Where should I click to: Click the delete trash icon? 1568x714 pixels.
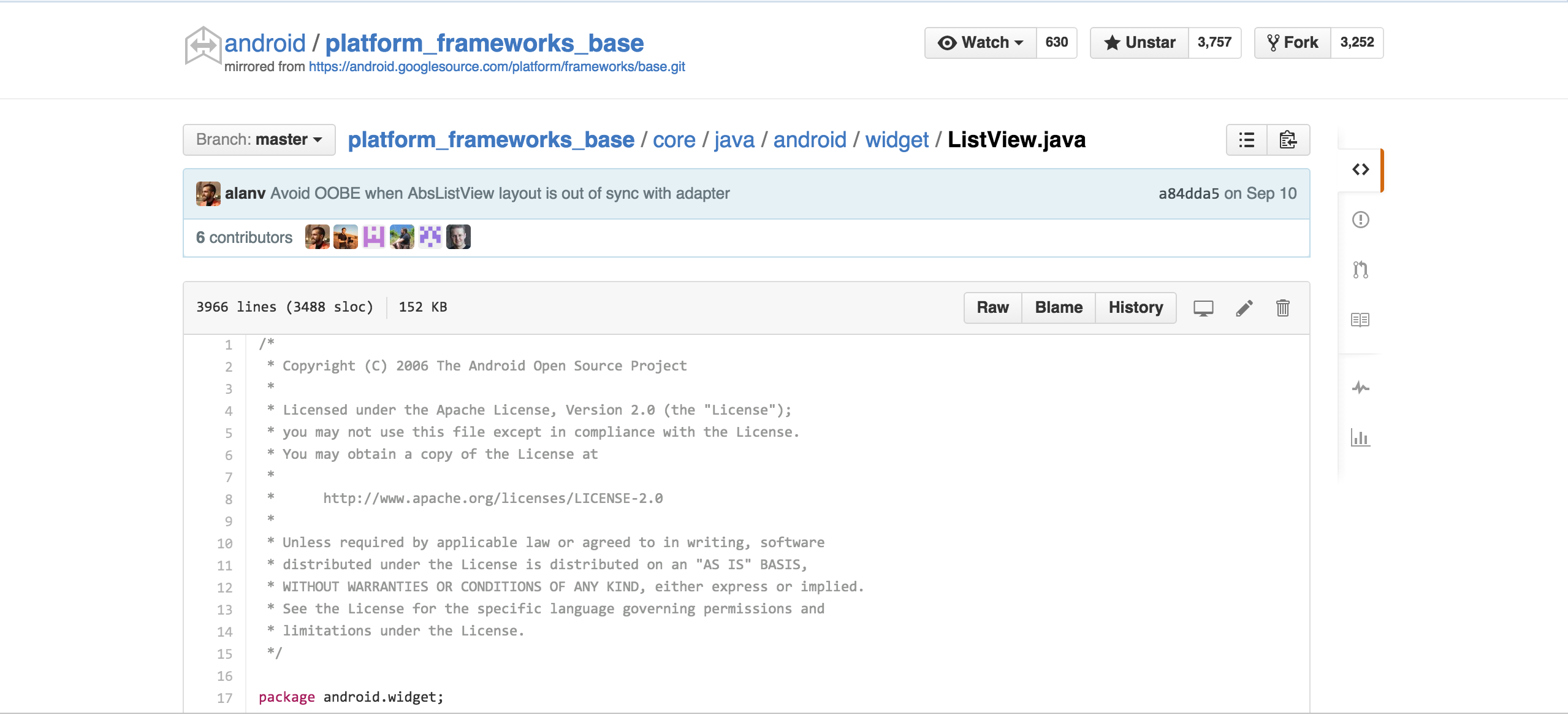1285,307
